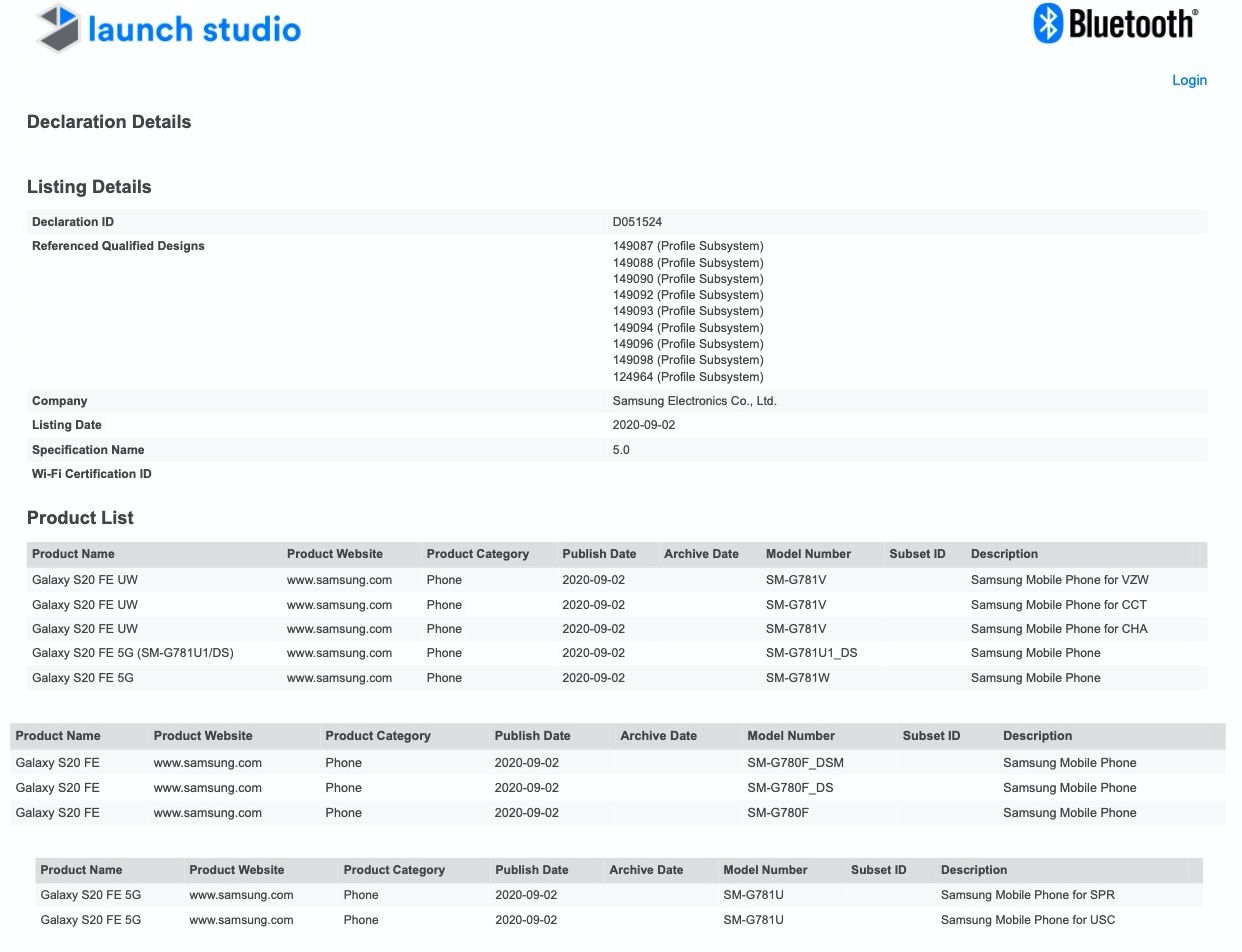The height and width of the screenshot is (952, 1242).
Task: Open www.samsung.com in the USC row
Action: [241, 920]
